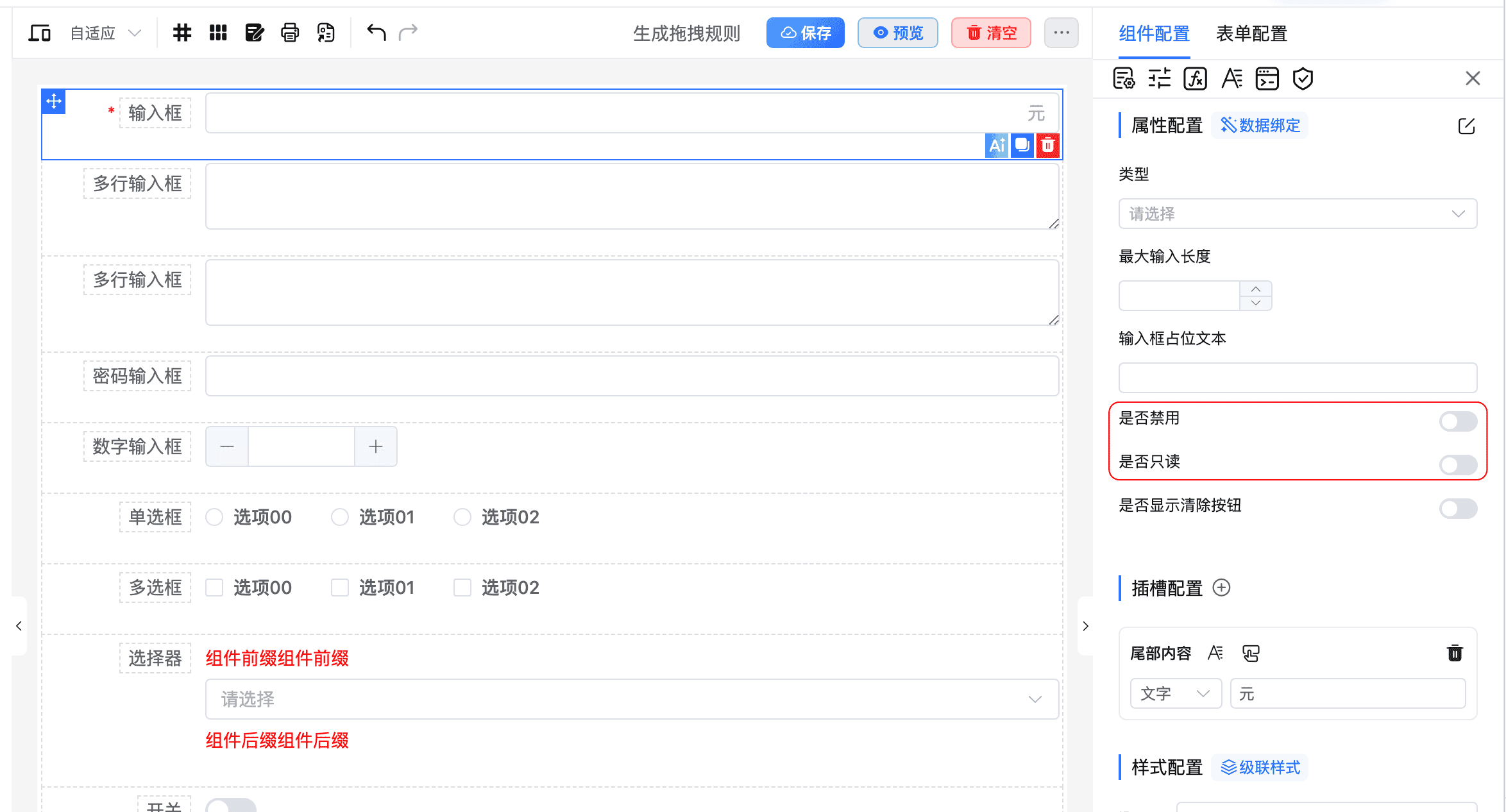Close the config panel with X

point(1473,78)
